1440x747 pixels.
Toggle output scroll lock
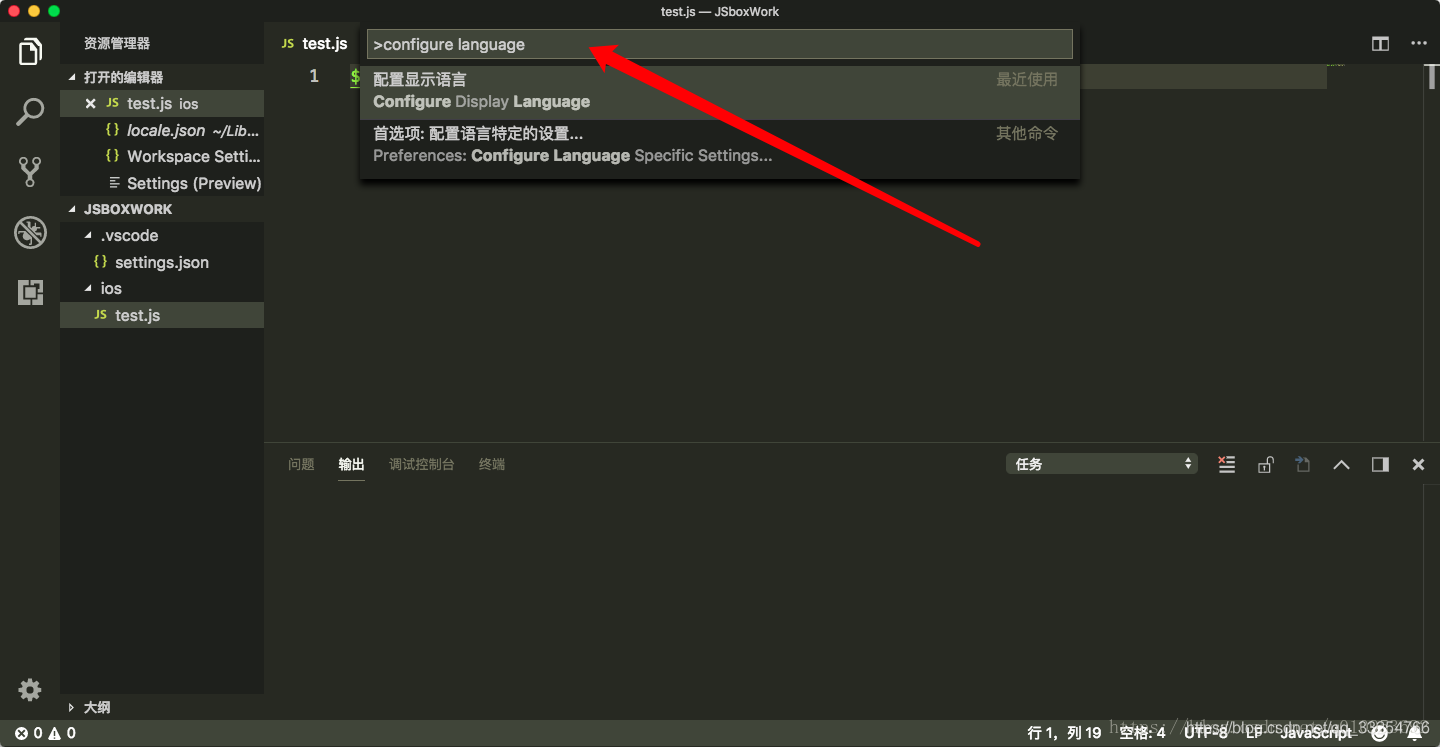tap(1265, 464)
